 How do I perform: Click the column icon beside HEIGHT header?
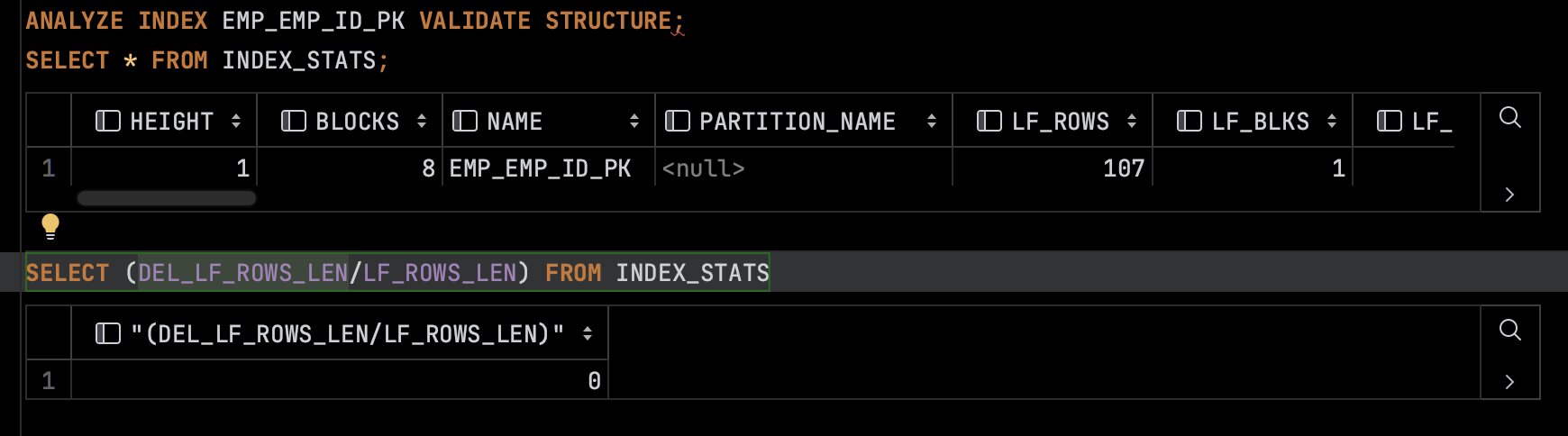click(x=108, y=121)
